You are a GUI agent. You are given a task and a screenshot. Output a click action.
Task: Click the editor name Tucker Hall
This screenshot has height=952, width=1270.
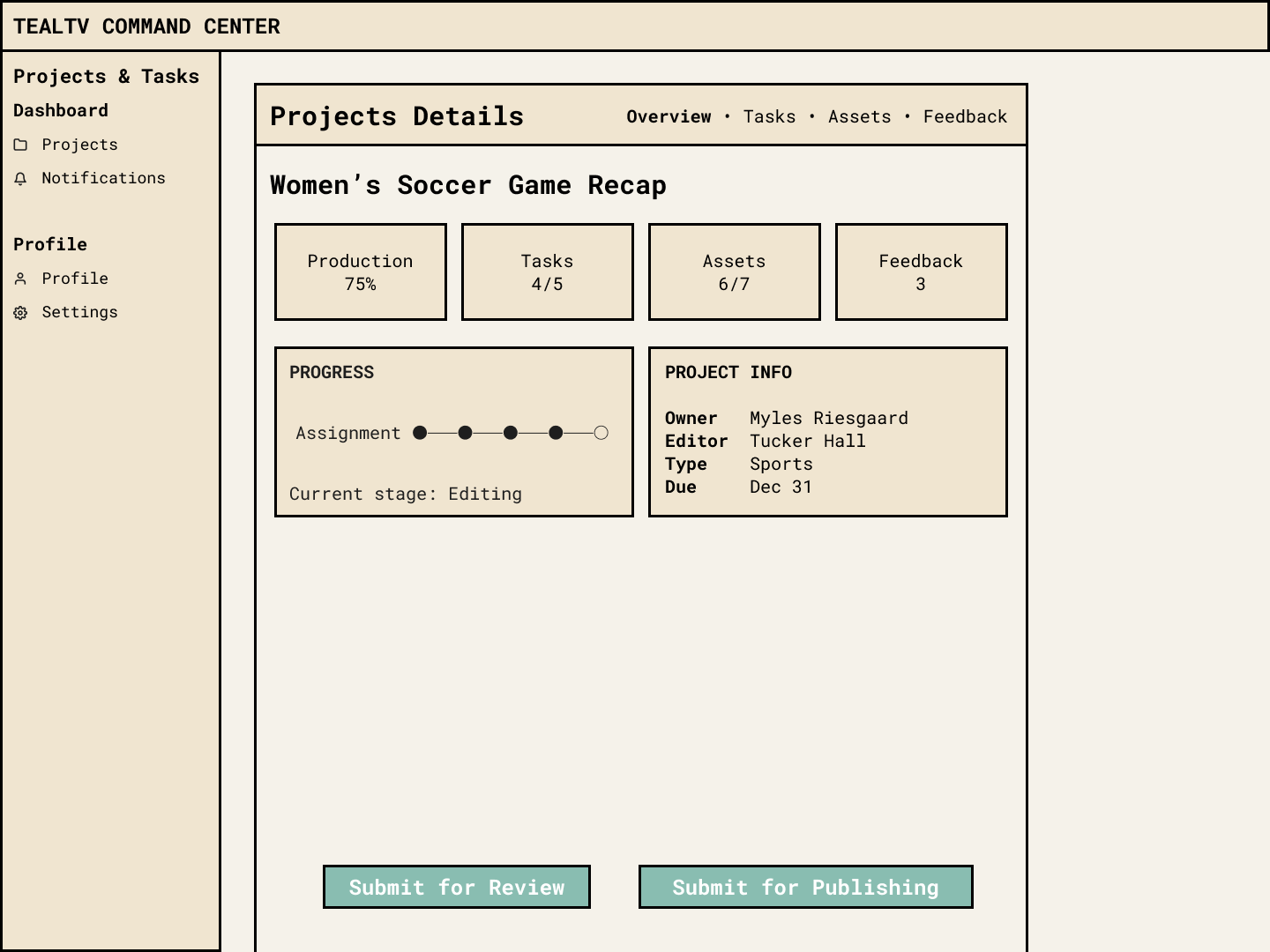pyautogui.click(x=808, y=441)
